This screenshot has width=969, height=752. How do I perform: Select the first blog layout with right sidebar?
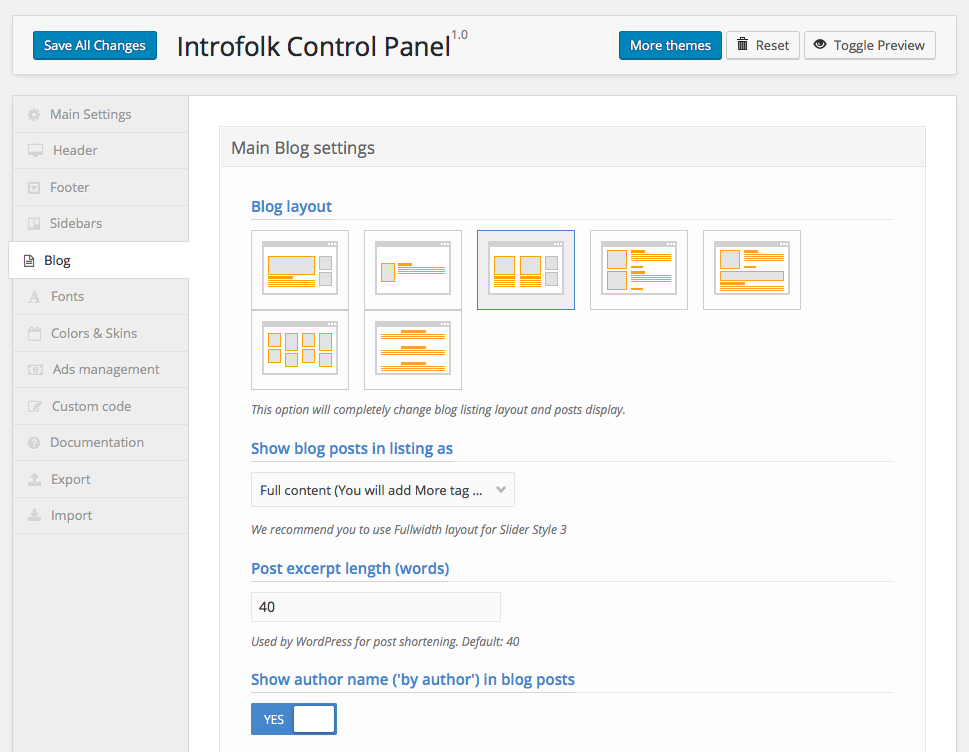299,269
